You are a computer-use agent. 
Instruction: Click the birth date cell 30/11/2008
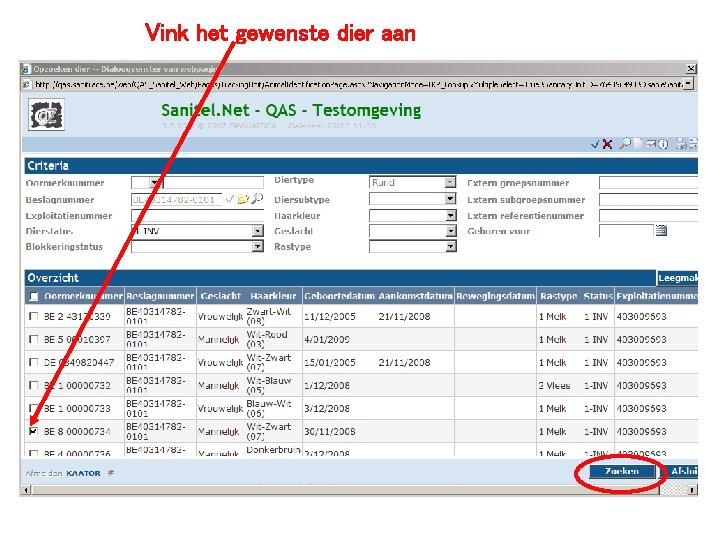330,431
